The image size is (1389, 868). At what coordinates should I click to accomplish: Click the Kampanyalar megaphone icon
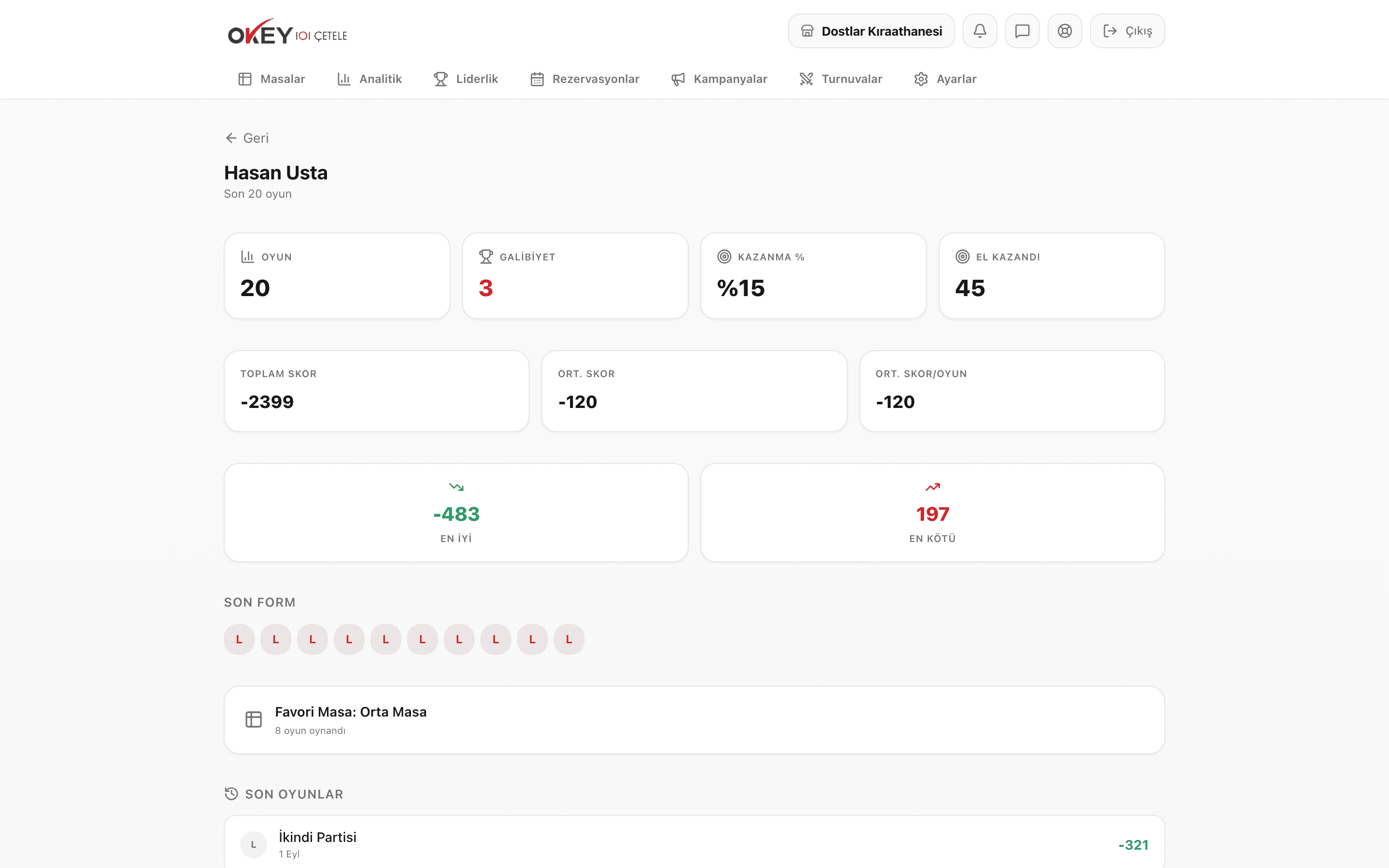[679, 79]
